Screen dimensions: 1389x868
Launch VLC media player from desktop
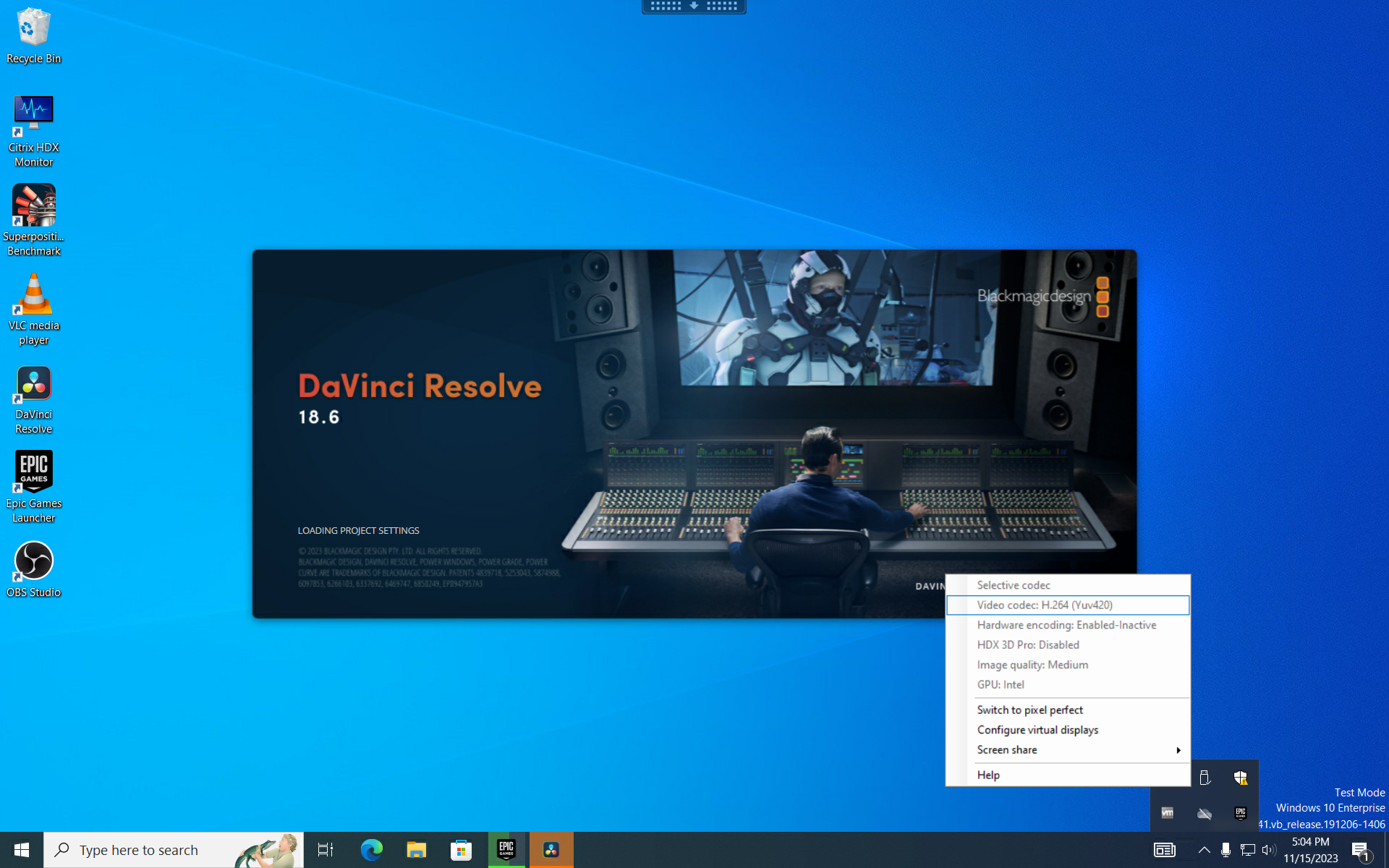click(33, 309)
